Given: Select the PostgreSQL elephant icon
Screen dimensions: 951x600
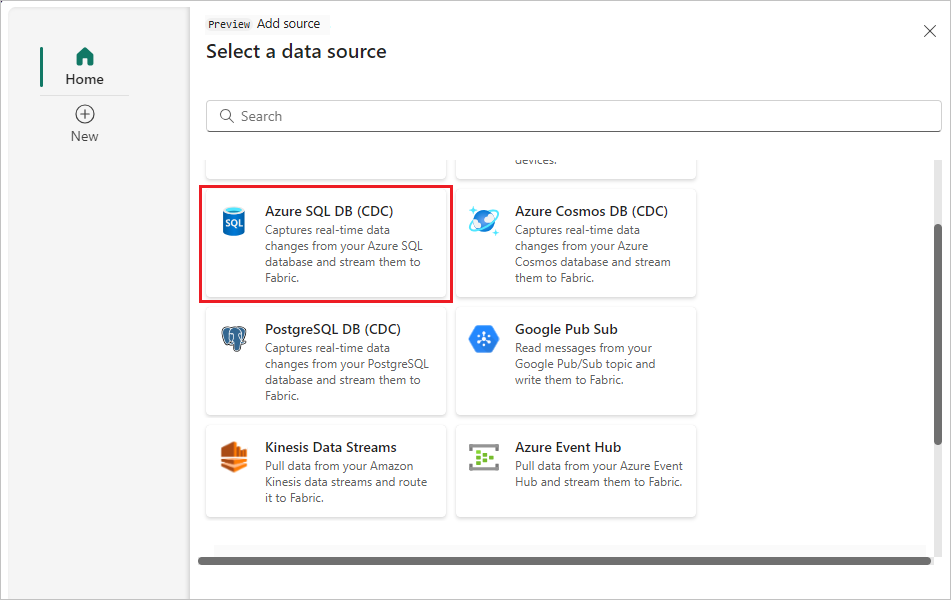Looking at the screenshot, I should pyautogui.click(x=234, y=337).
